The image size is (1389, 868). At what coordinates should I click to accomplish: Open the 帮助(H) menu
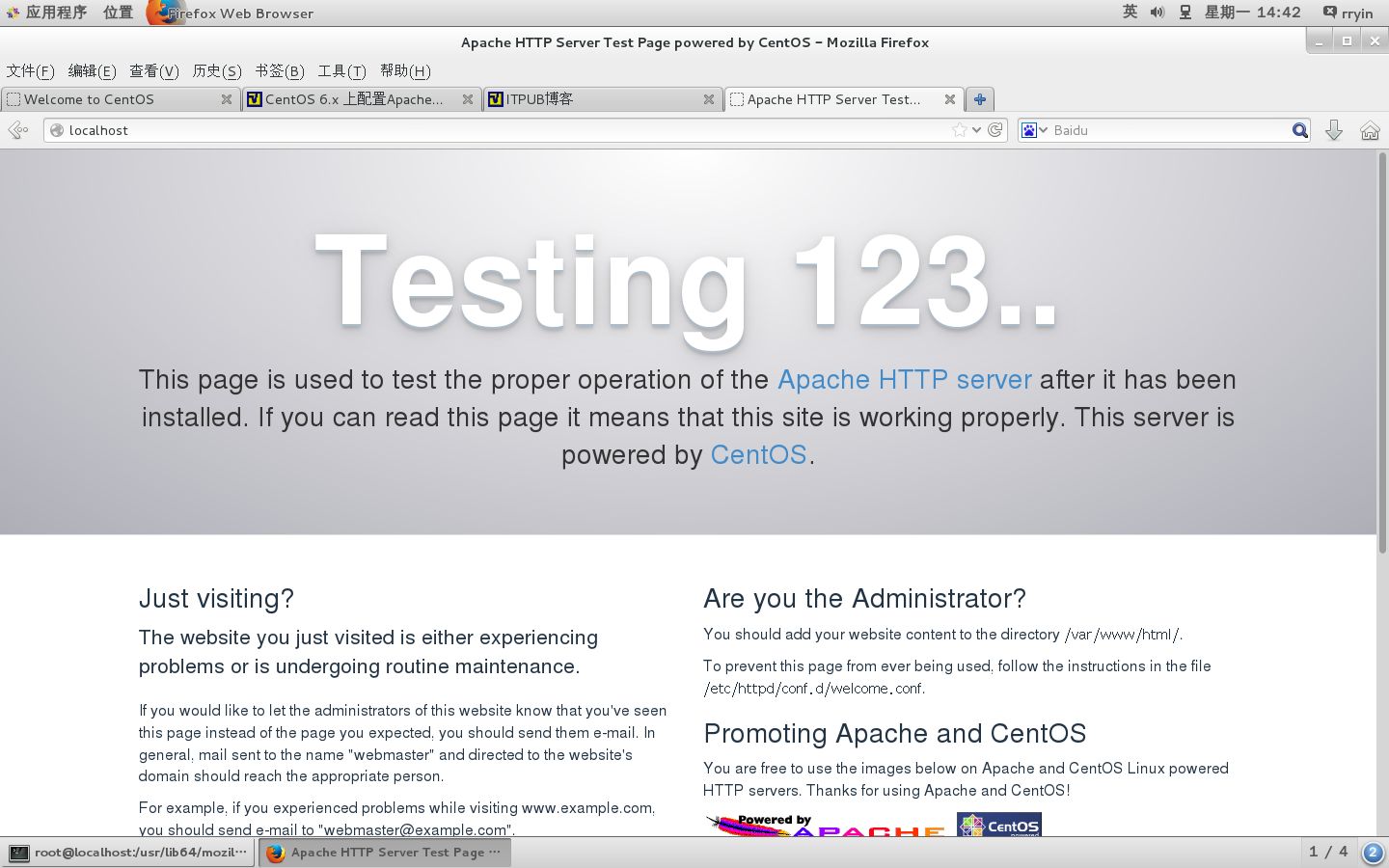[x=405, y=71]
